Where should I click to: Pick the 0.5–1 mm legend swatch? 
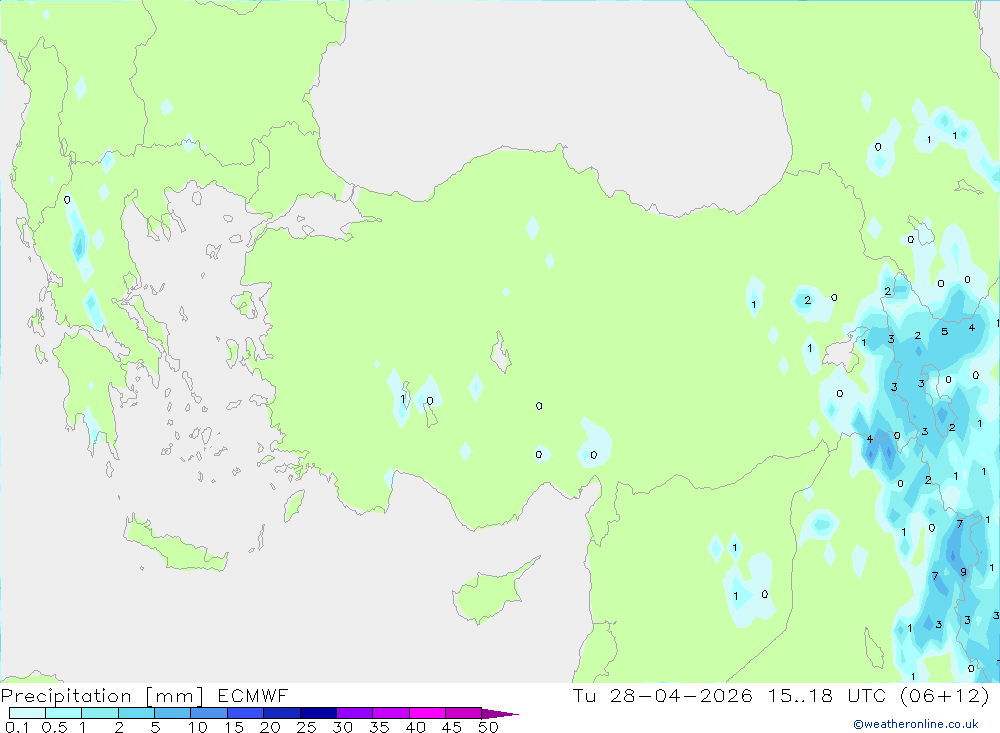tap(64, 713)
